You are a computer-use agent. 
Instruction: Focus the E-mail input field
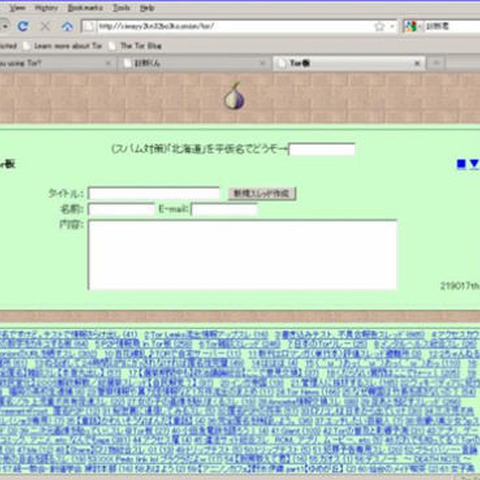coord(224,209)
